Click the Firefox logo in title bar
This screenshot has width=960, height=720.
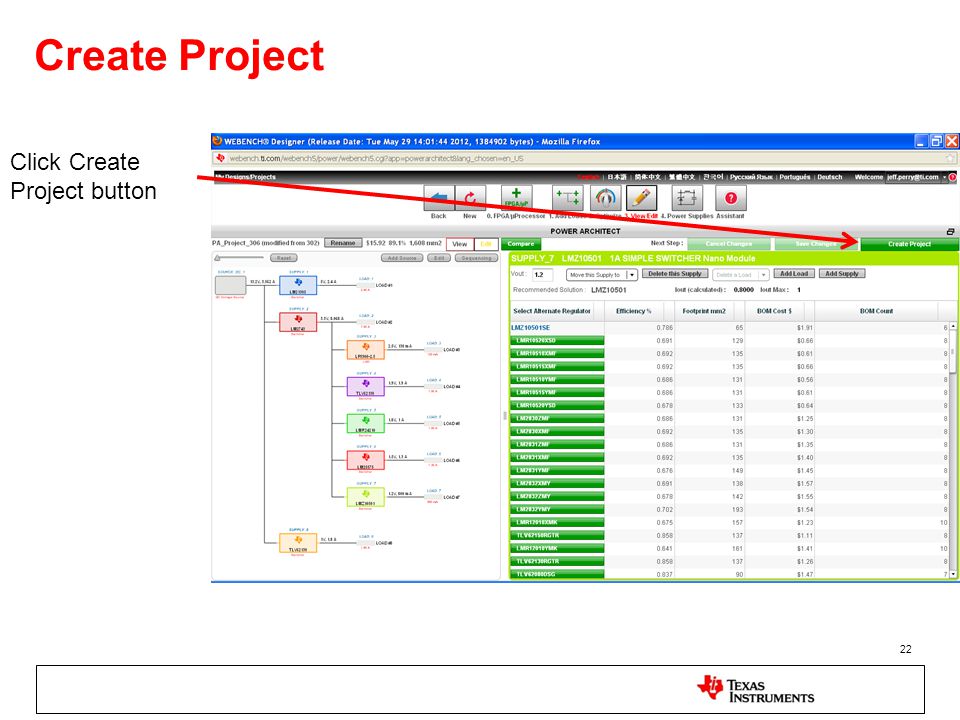click(x=217, y=141)
